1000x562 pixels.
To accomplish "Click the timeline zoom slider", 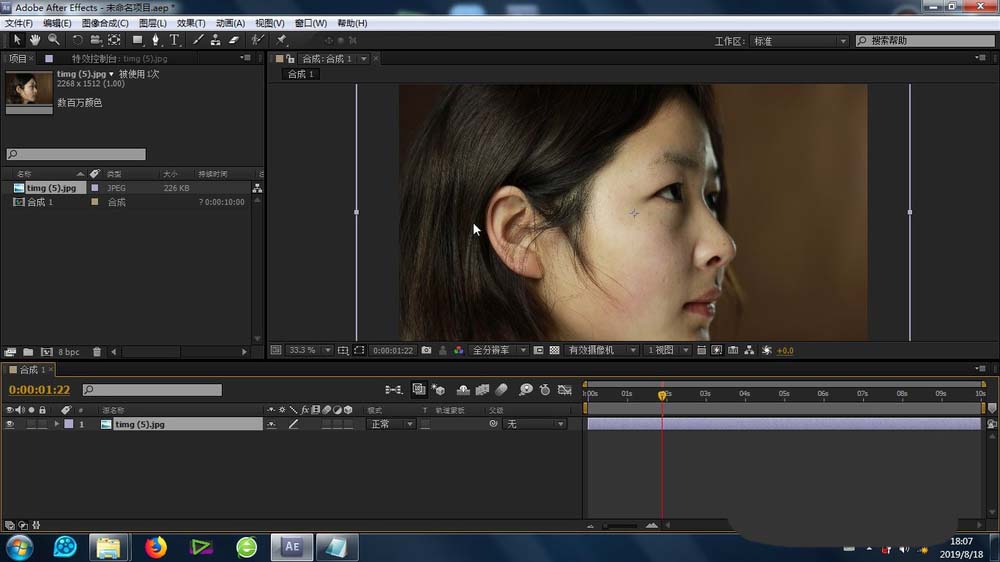I will tap(621, 526).
